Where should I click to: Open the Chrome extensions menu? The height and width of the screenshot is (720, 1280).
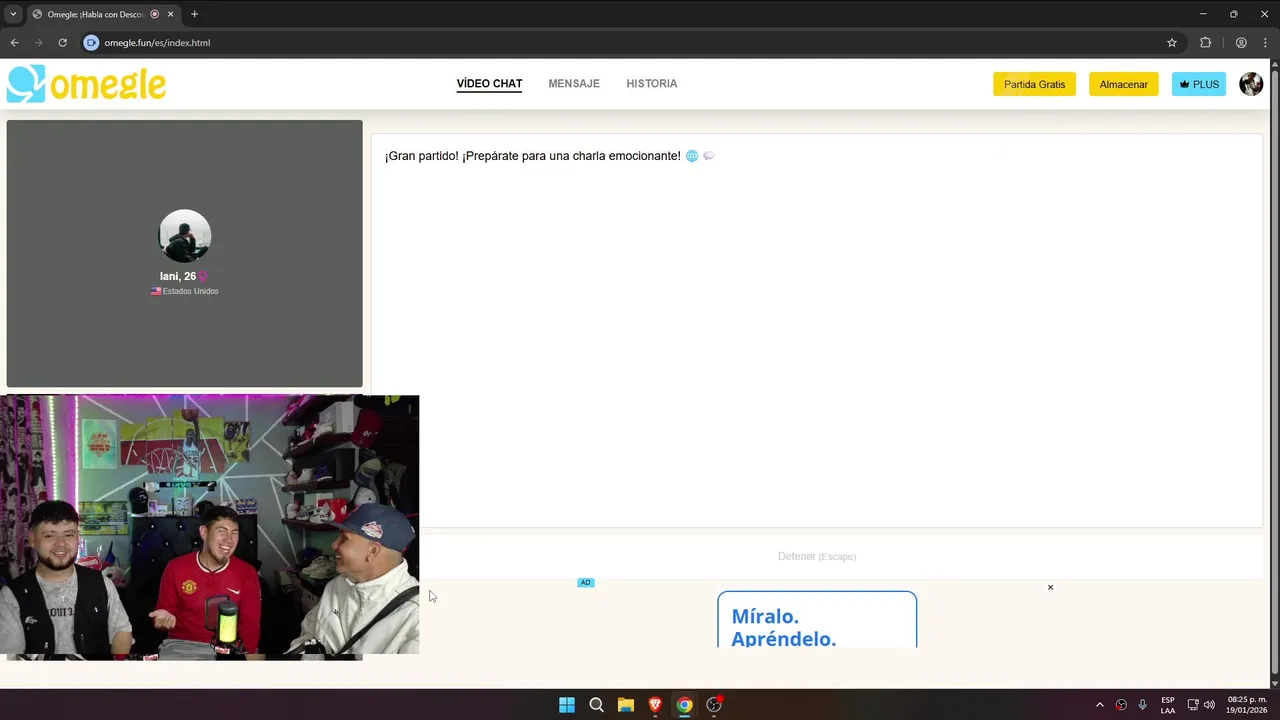(x=1205, y=43)
